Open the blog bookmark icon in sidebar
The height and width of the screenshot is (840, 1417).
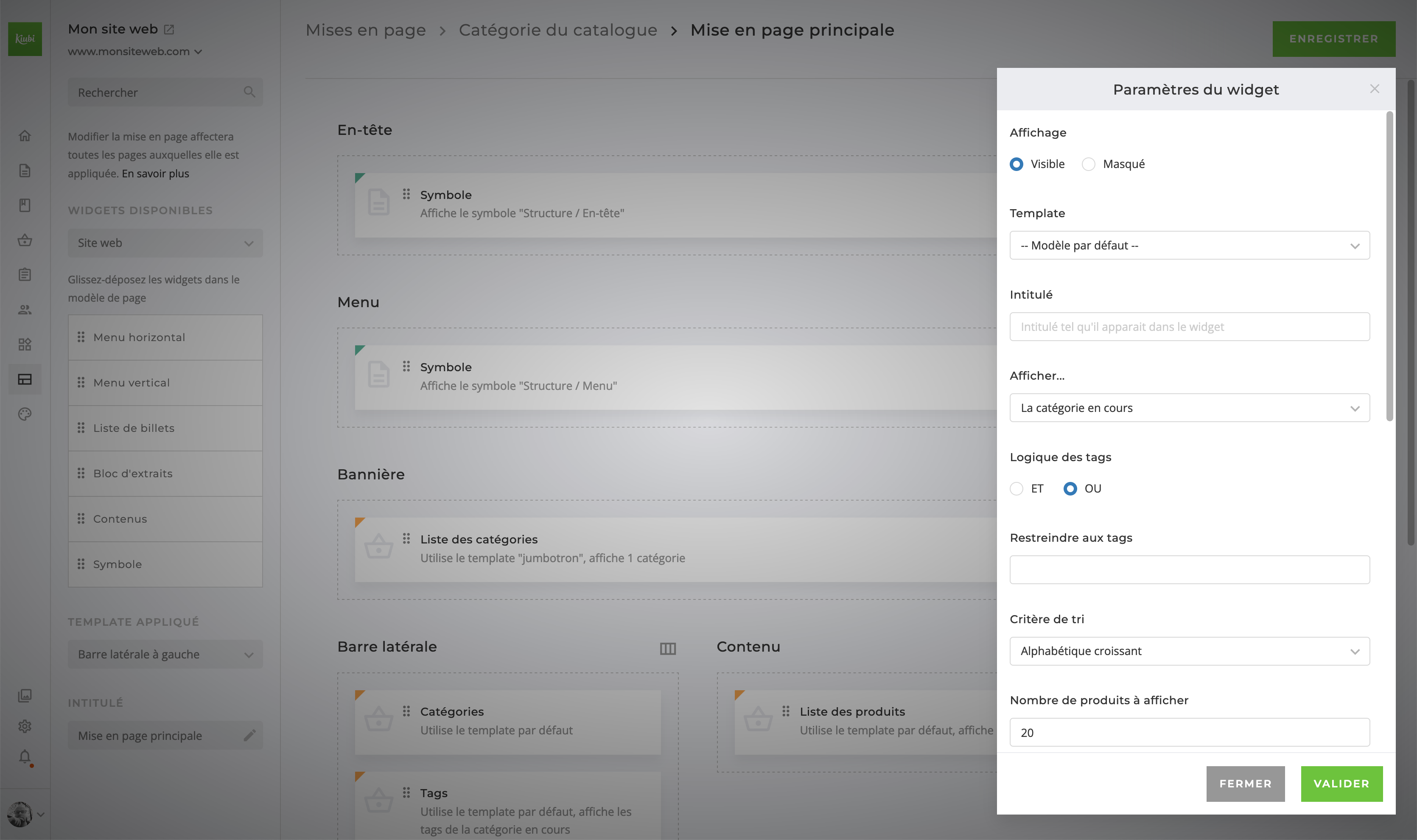(25, 205)
